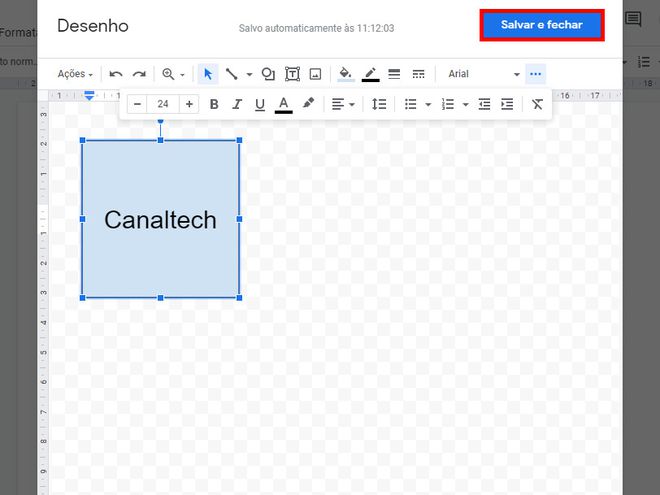Open the text color picker

[x=284, y=104]
